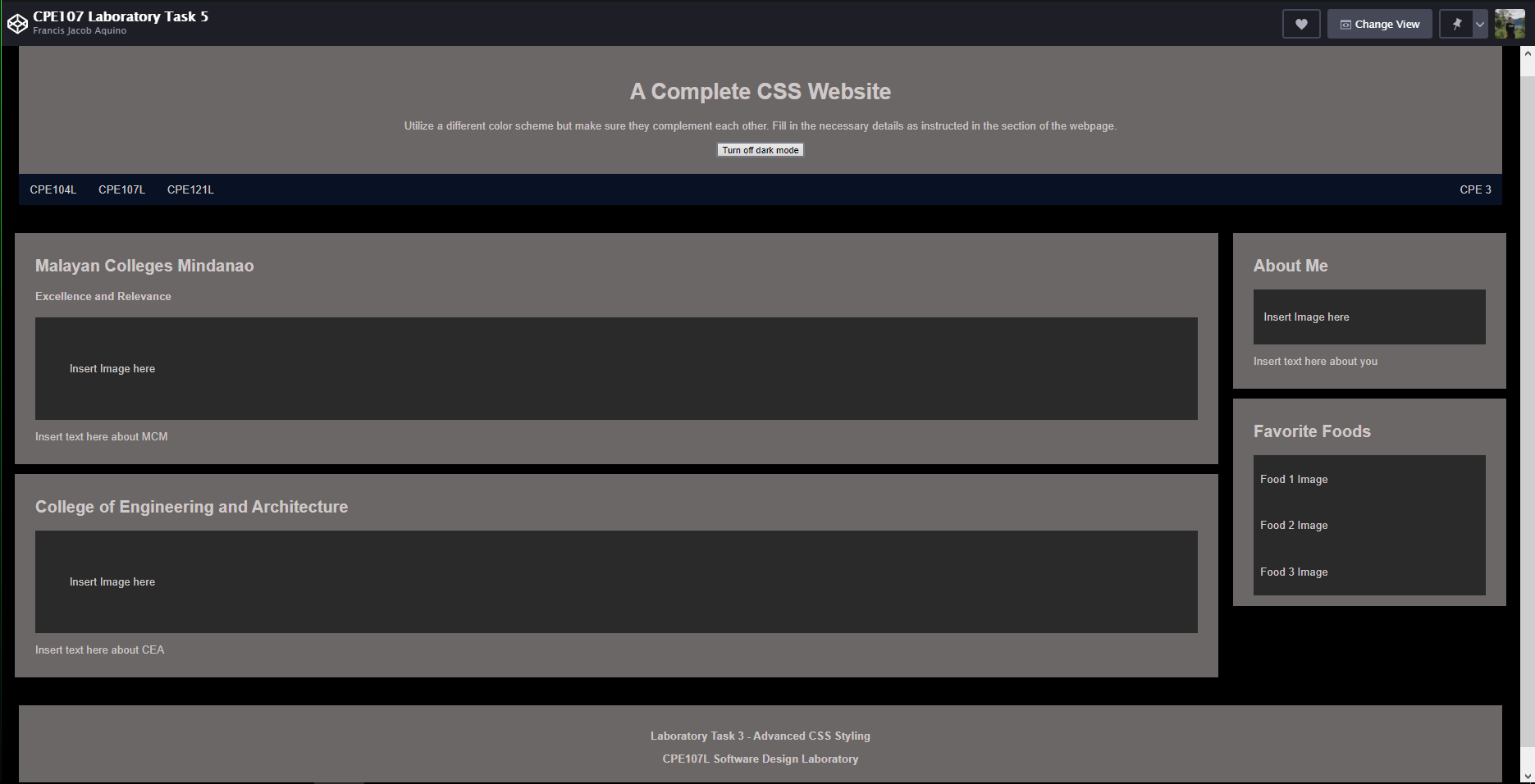Click the Food 3 Image entry
This screenshot has height=784, width=1535.
coord(1294,572)
